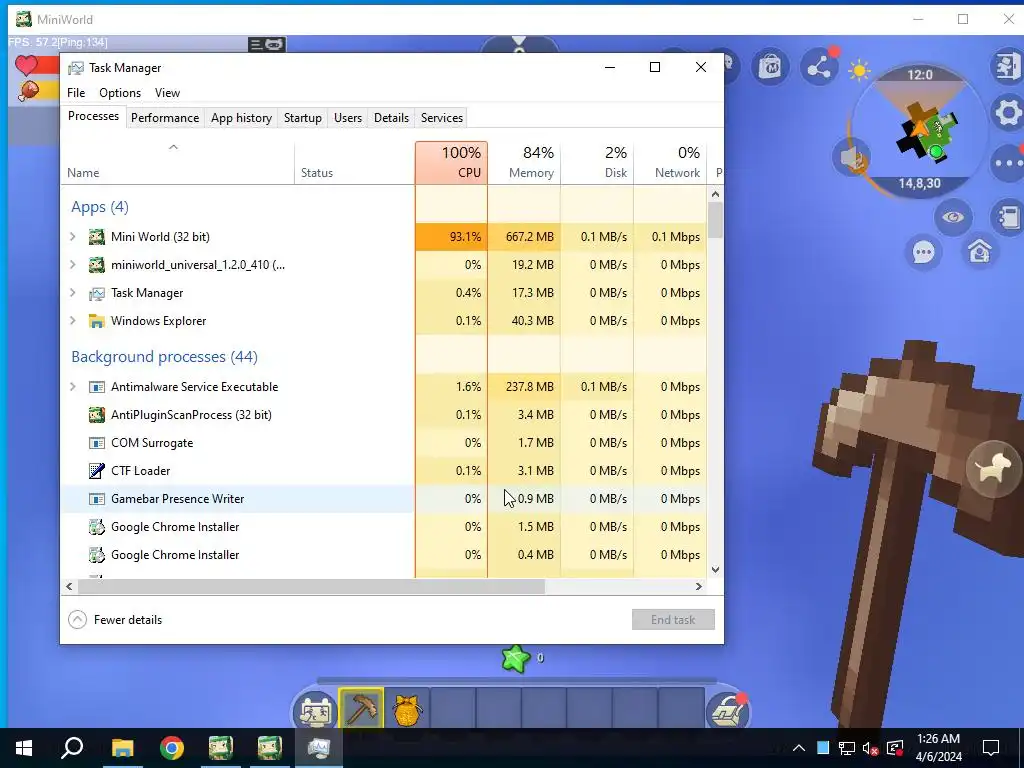
Task: Open the chat bubble icon
Action: [923, 252]
